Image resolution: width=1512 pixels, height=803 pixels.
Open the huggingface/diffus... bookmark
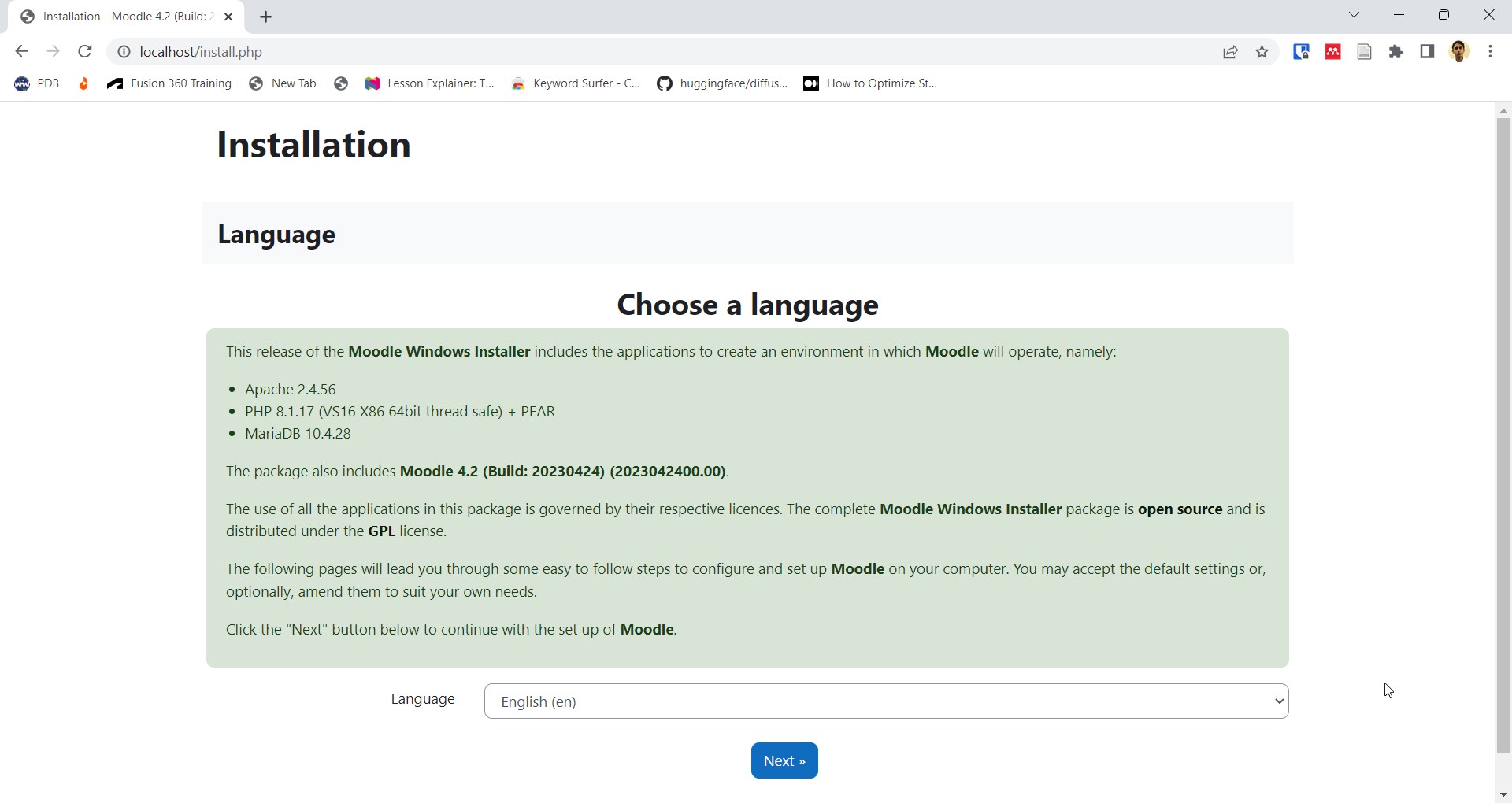(x=722, y=83)
